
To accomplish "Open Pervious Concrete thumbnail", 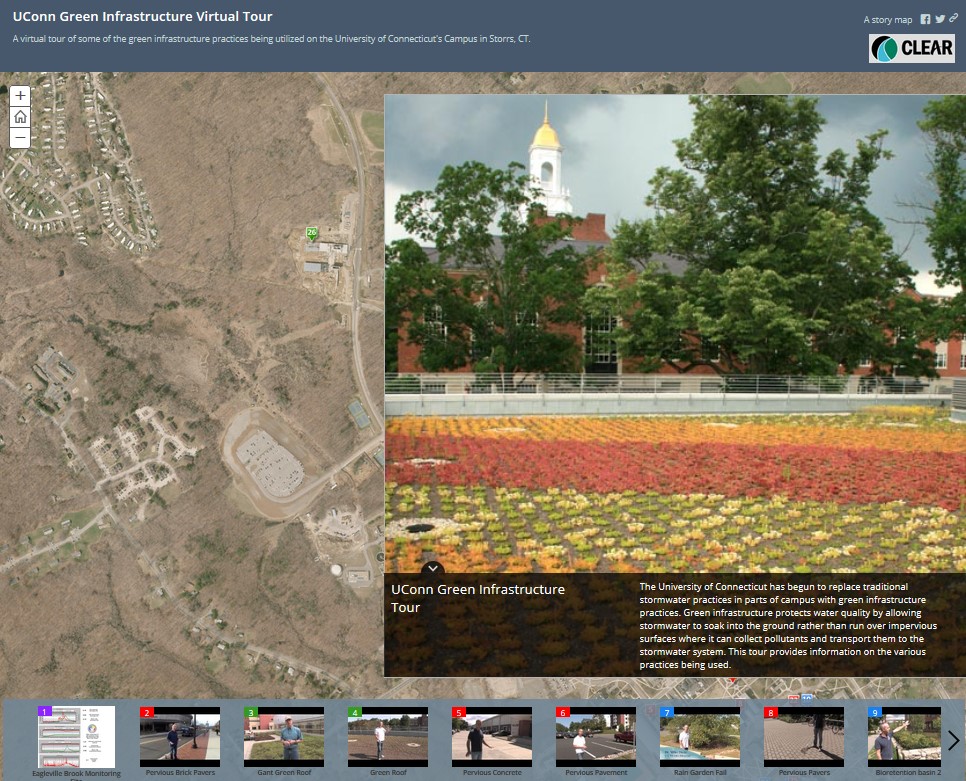I will point(492,737).
